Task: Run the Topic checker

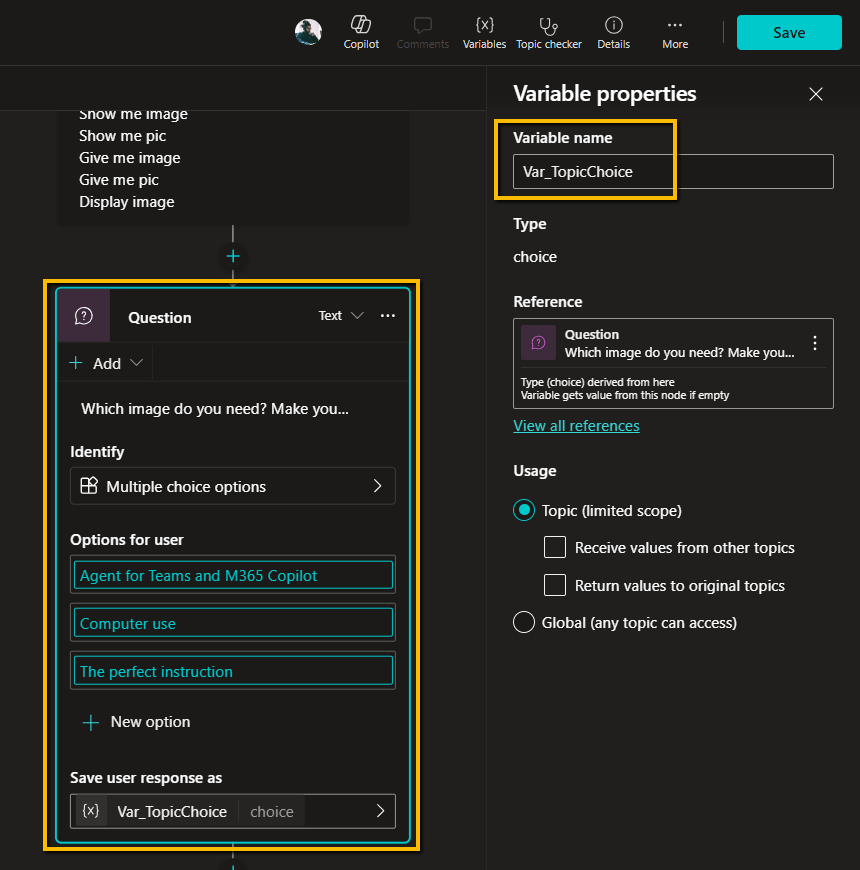Action: (x=549, y=31)
